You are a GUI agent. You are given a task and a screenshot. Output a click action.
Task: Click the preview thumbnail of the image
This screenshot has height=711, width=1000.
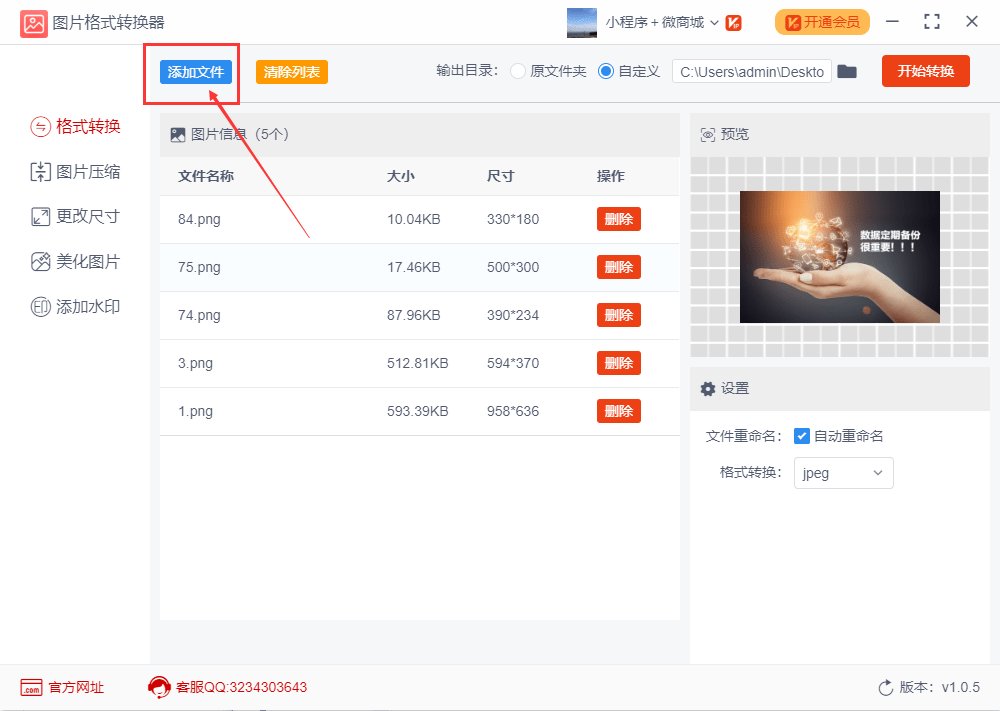pos(839,256)
